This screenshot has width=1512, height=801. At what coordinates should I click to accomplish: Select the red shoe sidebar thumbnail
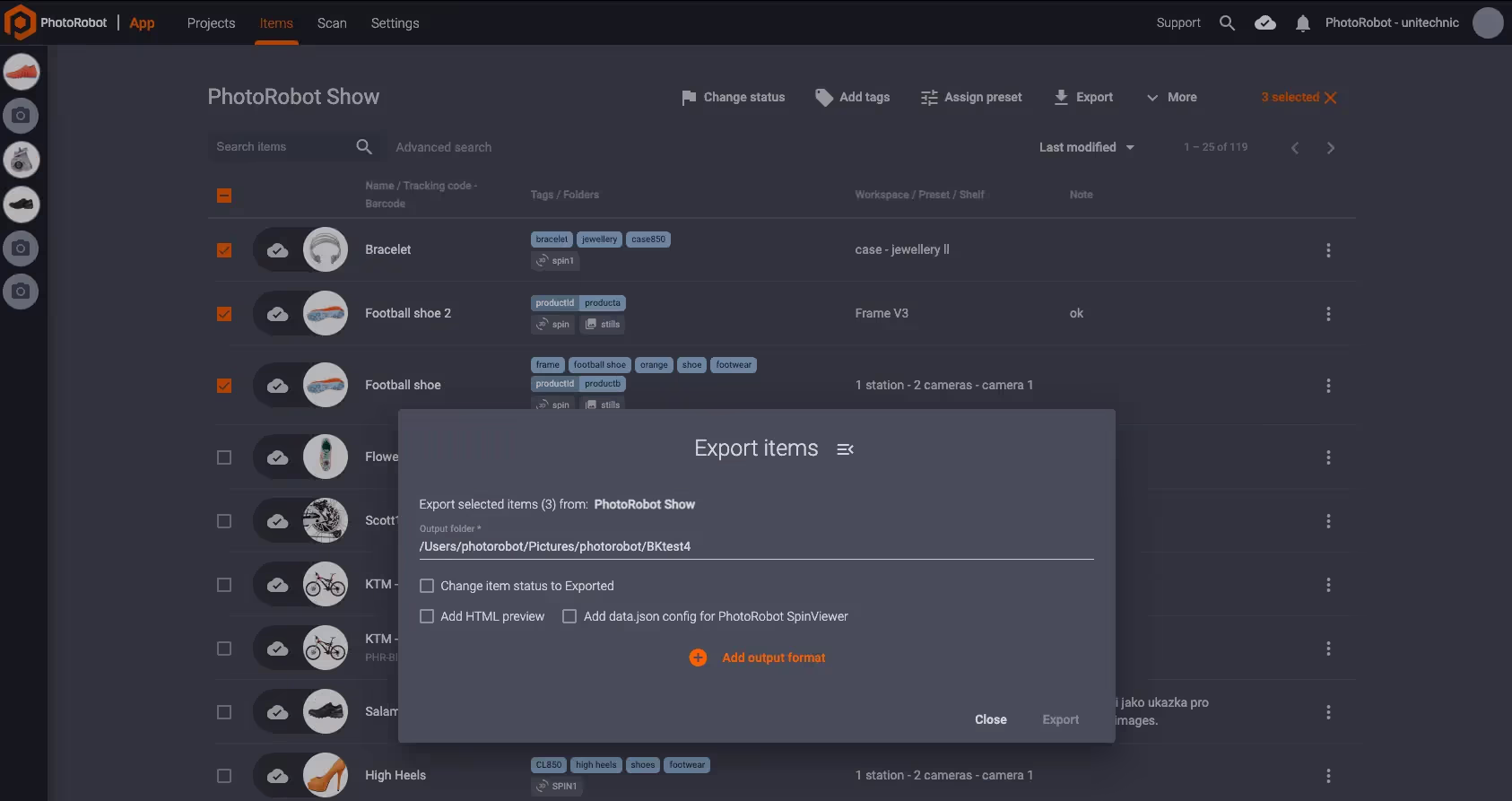coord(22,72)
